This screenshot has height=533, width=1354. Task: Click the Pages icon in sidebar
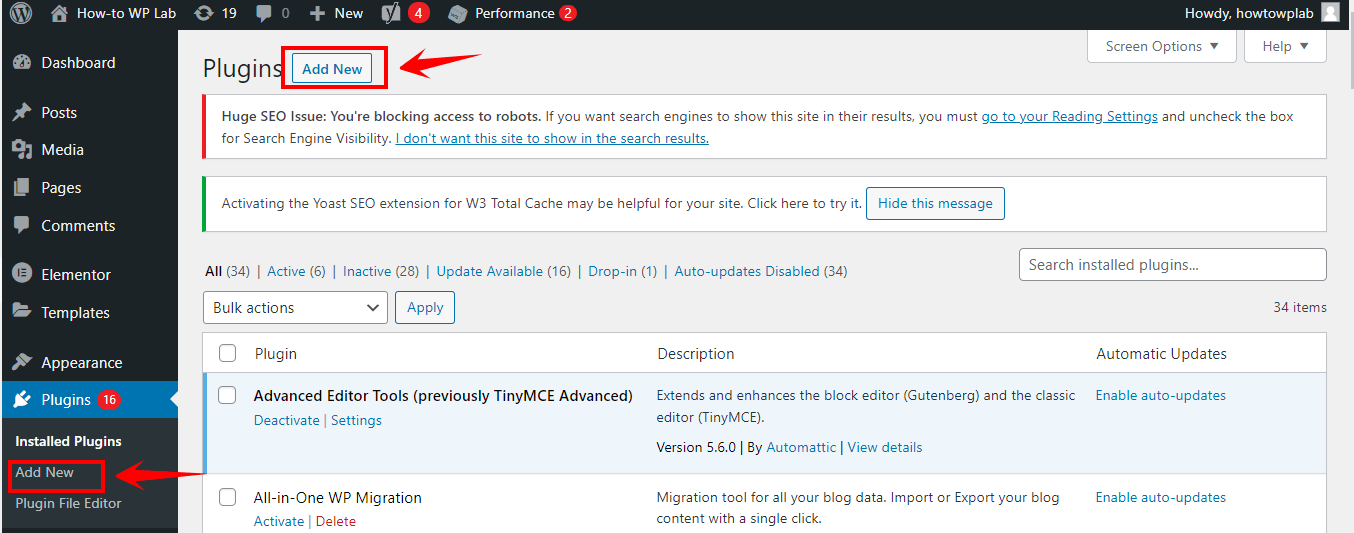22,187
